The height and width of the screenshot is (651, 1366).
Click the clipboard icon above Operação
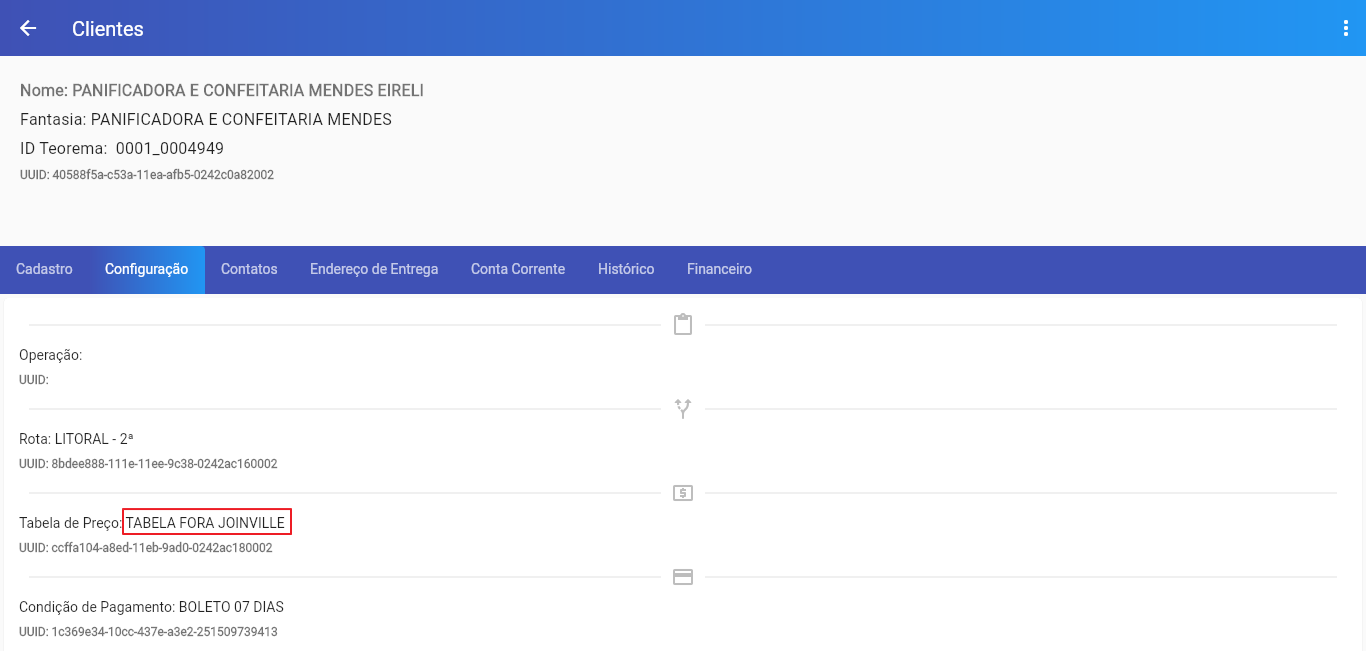(683, 325)
